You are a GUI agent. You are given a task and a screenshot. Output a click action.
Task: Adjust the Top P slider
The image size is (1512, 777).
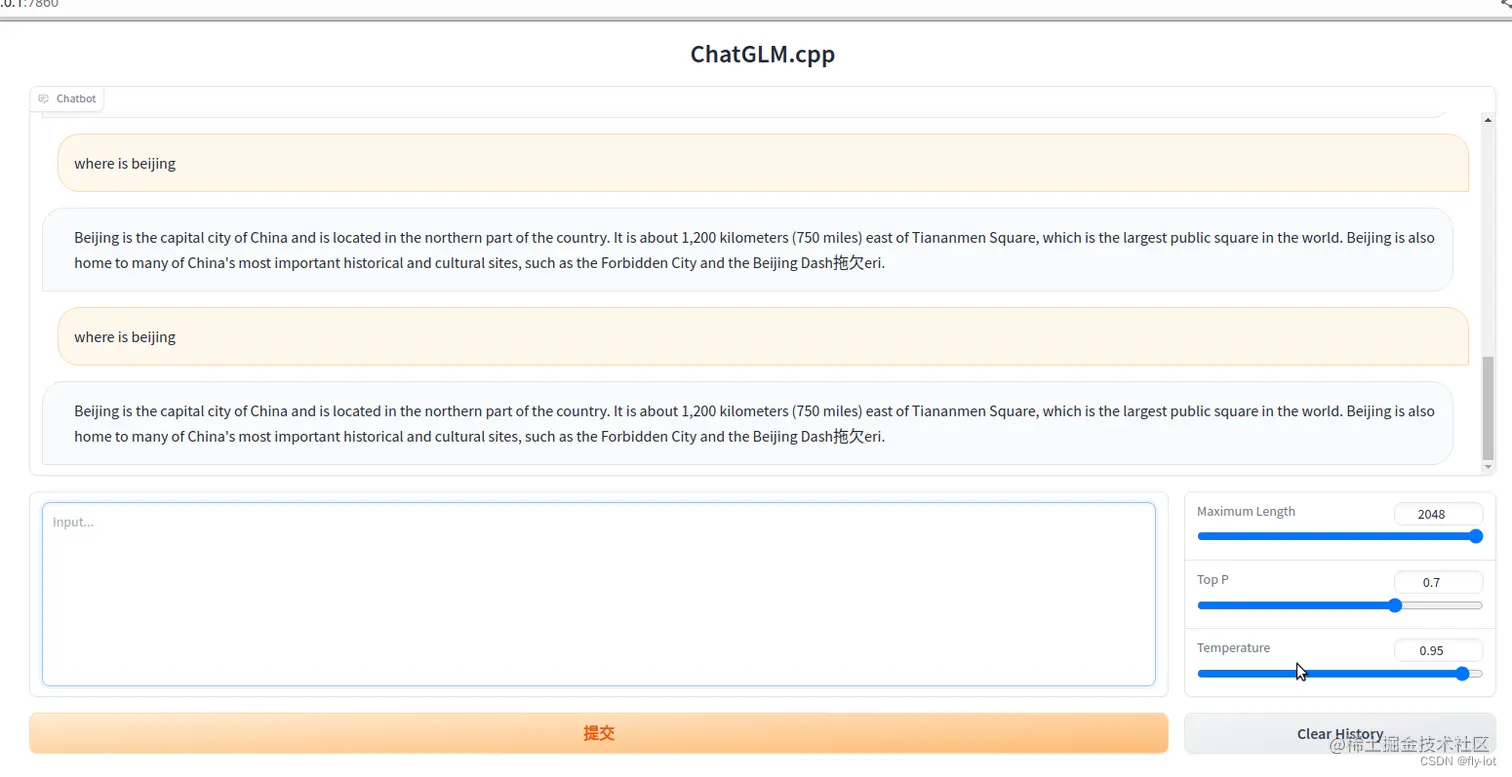click(x=1339, y=605)
